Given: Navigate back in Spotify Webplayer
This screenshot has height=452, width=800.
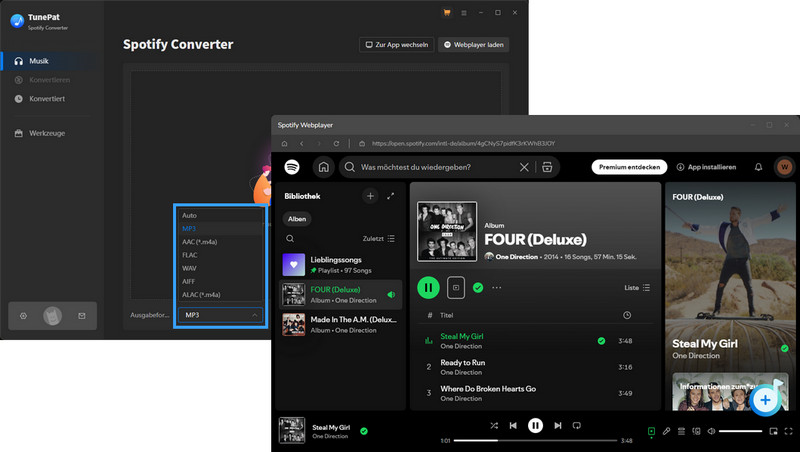Looking at the screenshot, I should coord(302,144).
